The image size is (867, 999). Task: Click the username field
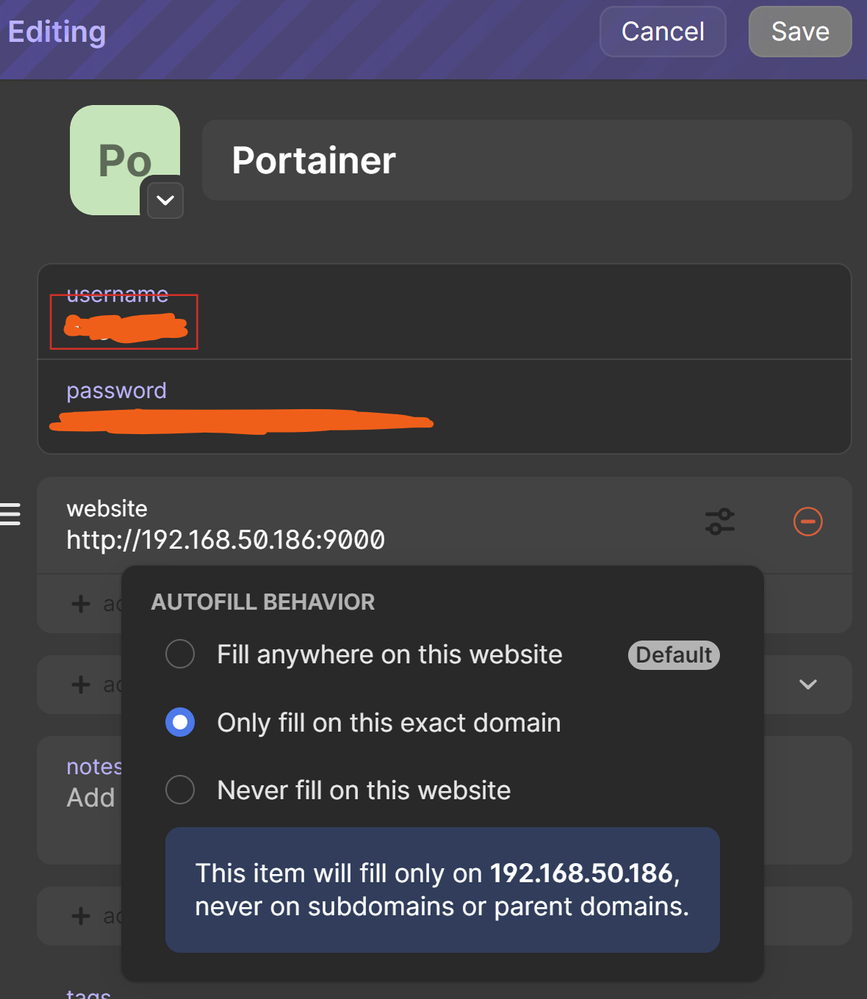point(445,312)
